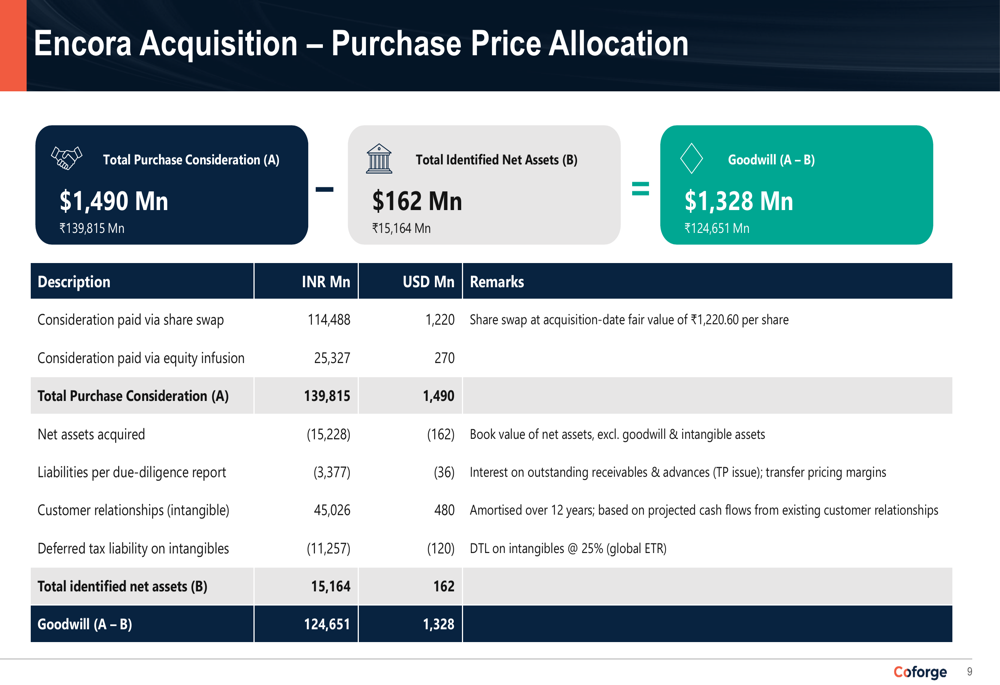Select 'Customer relationships (intangible)' label
This screenshot has height=685, width=1000.
coord(133,510)
